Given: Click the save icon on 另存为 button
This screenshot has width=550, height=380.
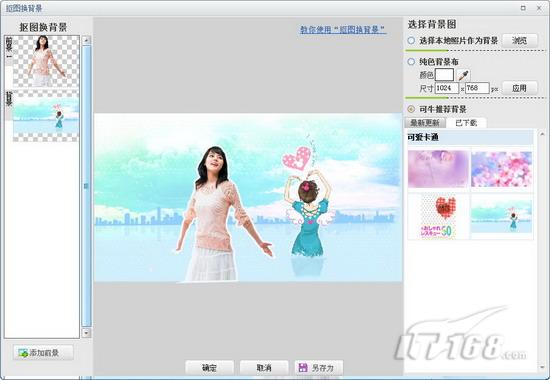Looking at the screenshot, I should [x=302, y=367].
